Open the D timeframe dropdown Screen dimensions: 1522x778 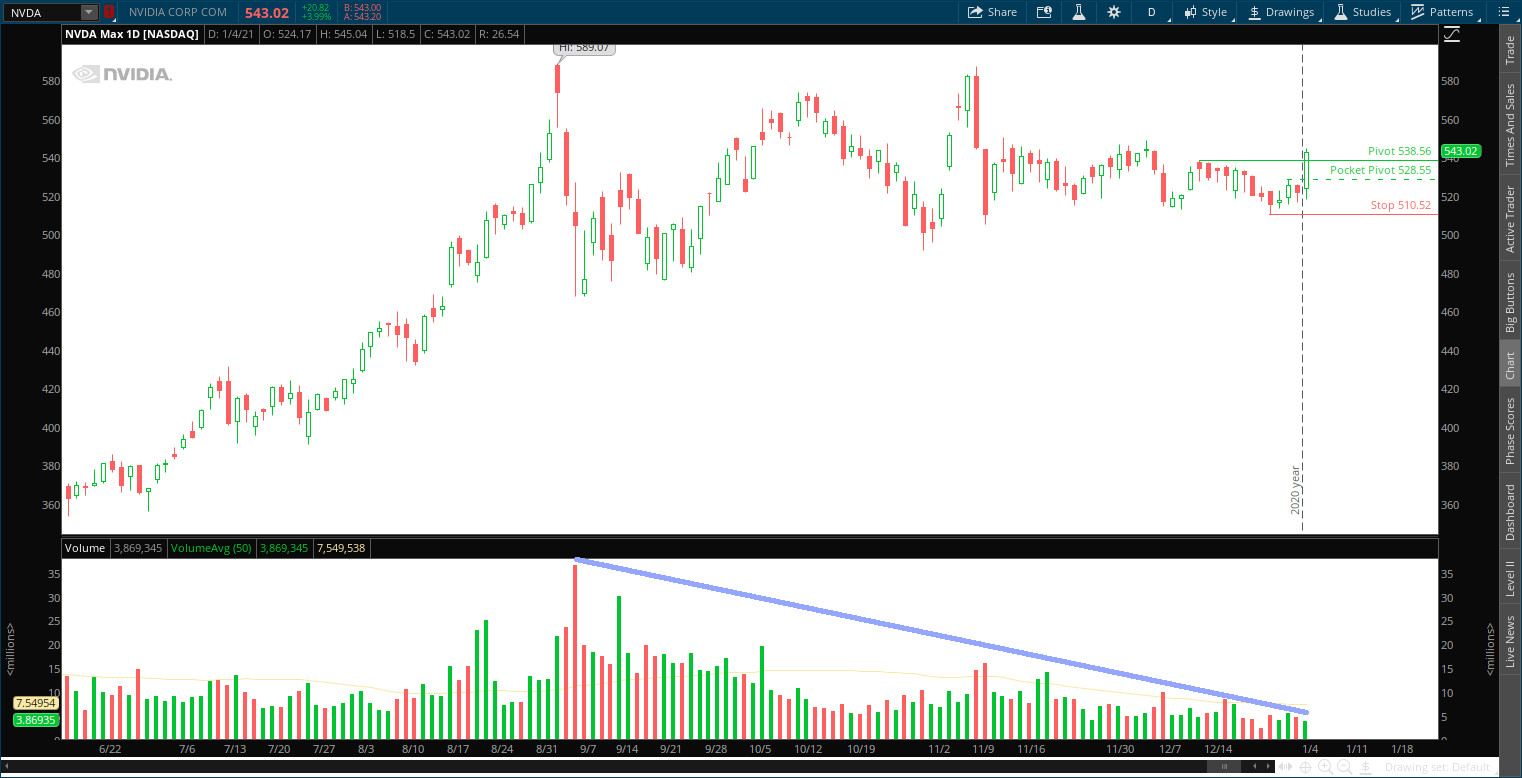1151,12
